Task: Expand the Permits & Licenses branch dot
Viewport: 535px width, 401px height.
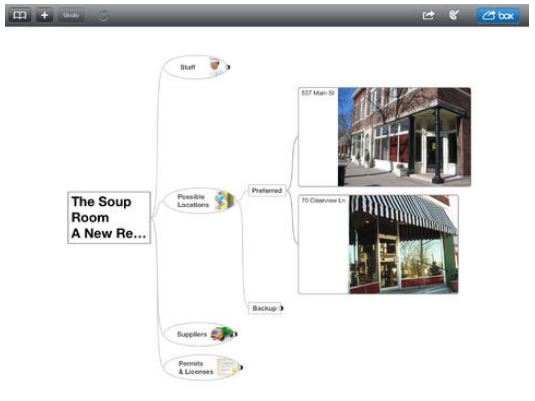Action: pyautogui.click(x=241, y=368)
